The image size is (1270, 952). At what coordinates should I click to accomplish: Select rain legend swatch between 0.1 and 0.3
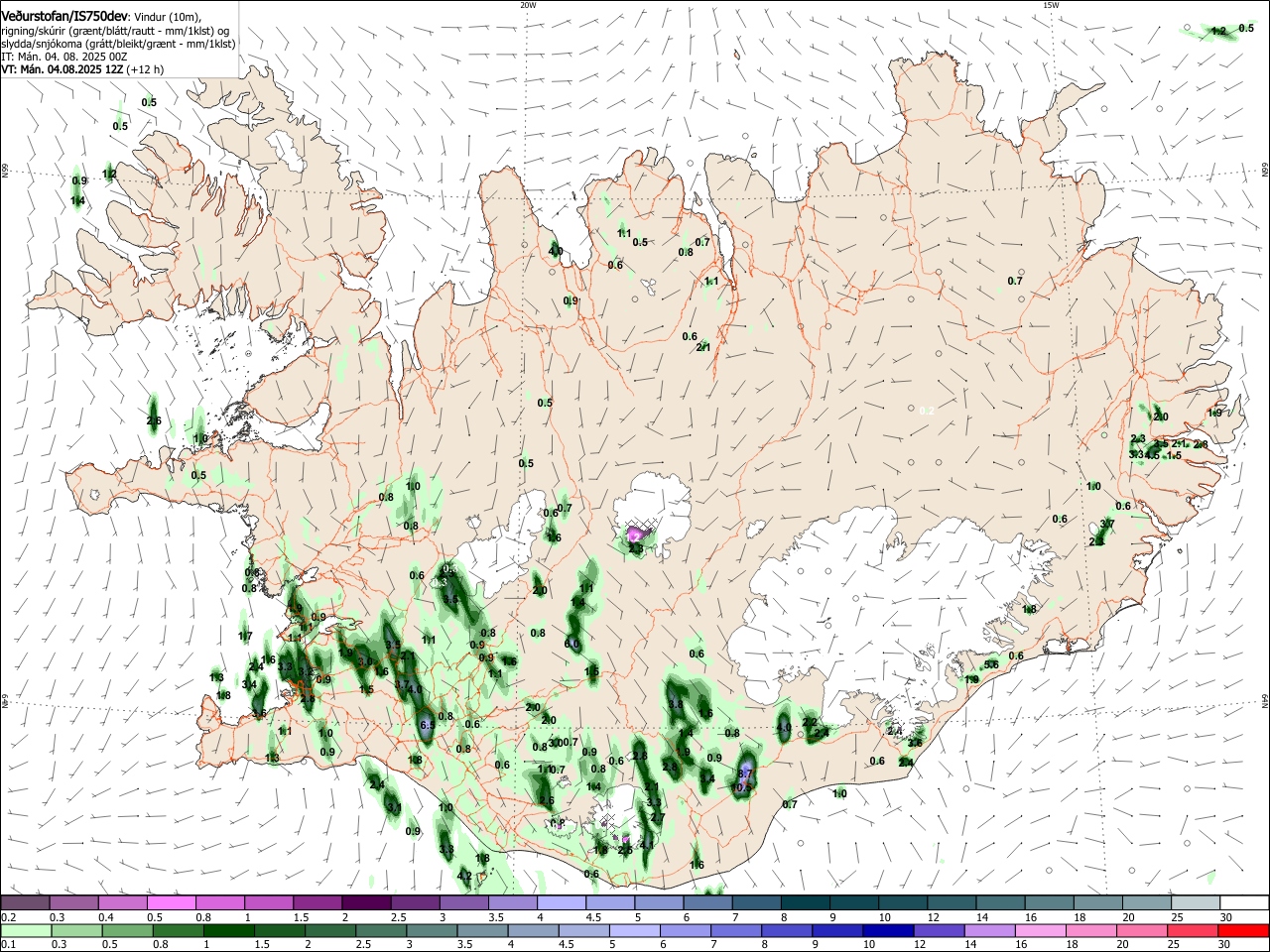pos(26,930)
